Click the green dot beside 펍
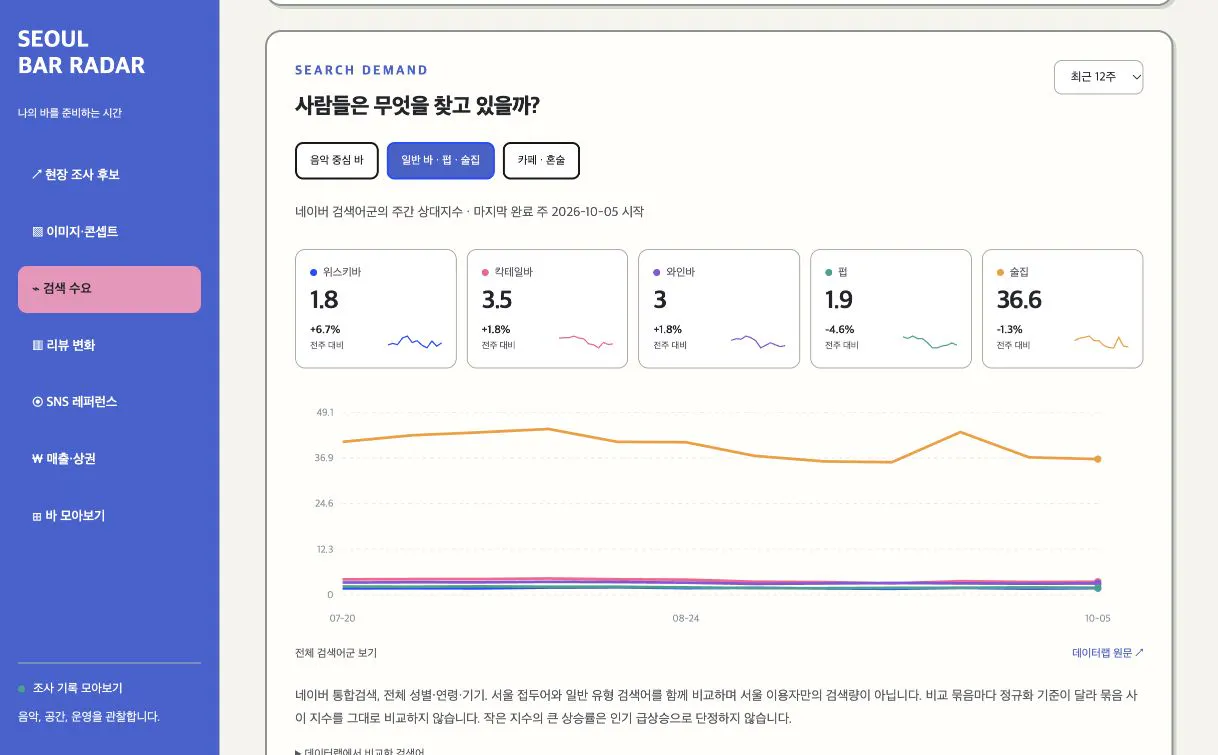1218x755 pixels. pos(829,272)
